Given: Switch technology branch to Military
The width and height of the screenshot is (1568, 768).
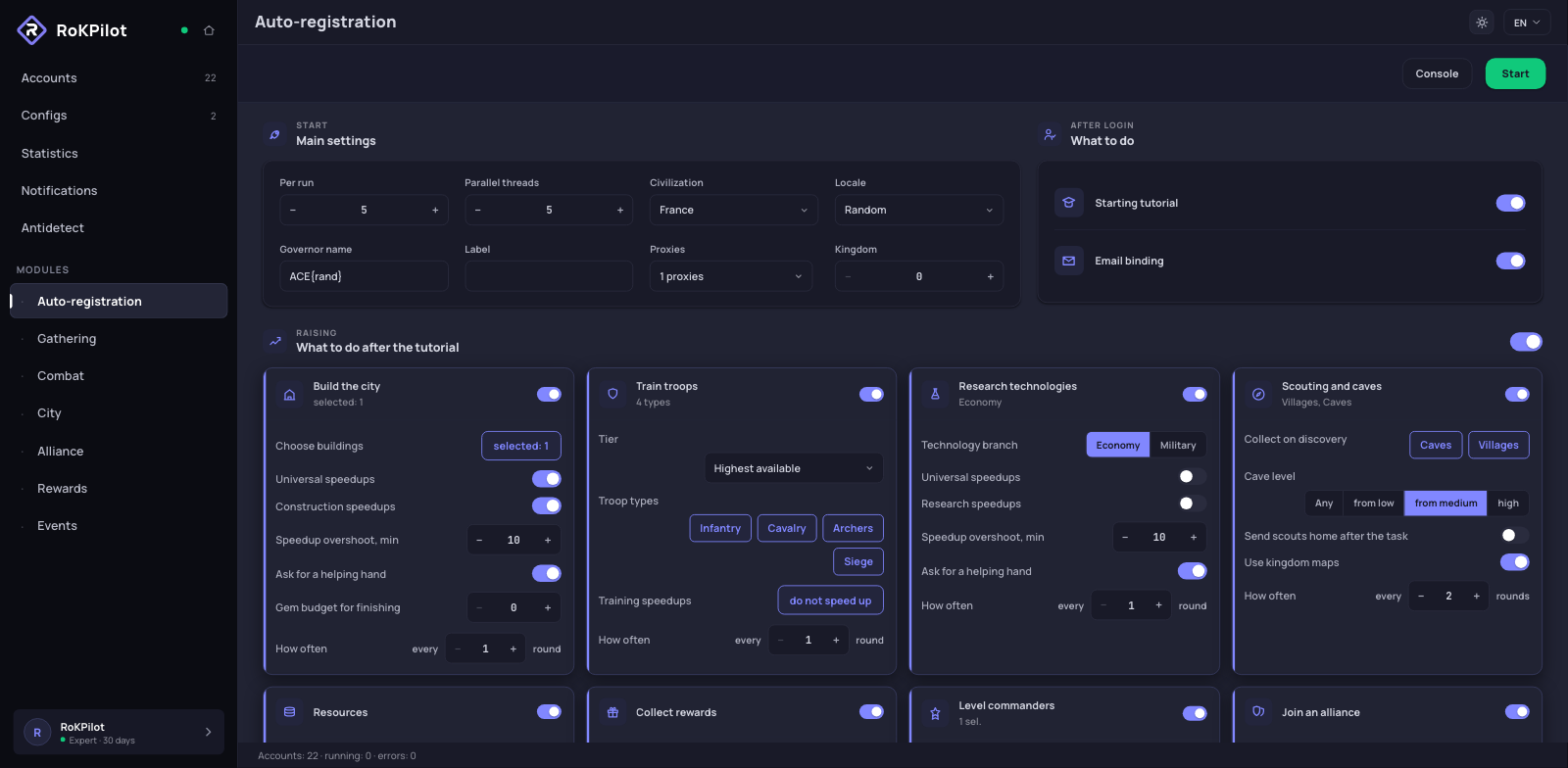Looking at the screenshot, I should click(x=1178, y=445).
